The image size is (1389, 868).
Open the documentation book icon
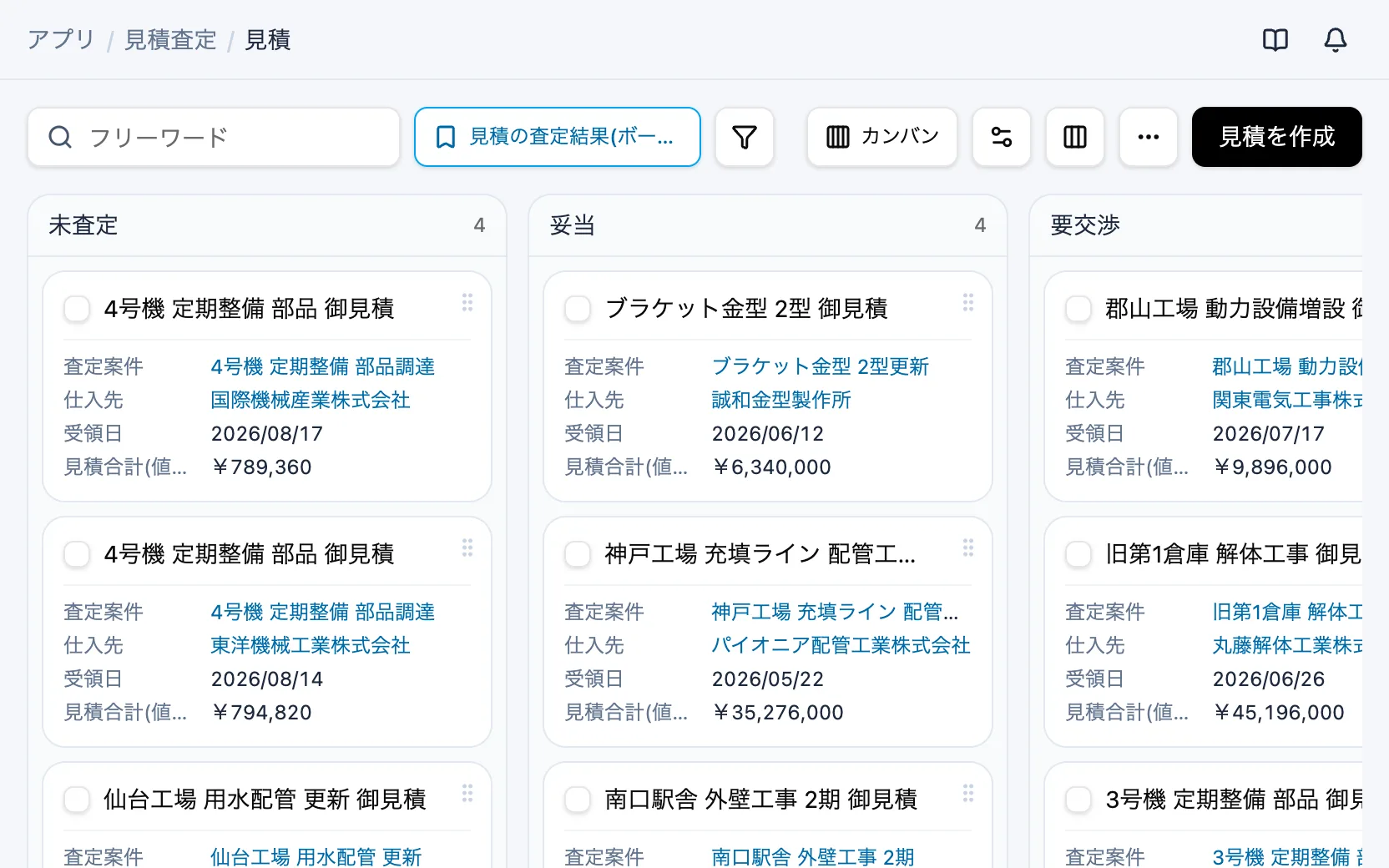1275,39
